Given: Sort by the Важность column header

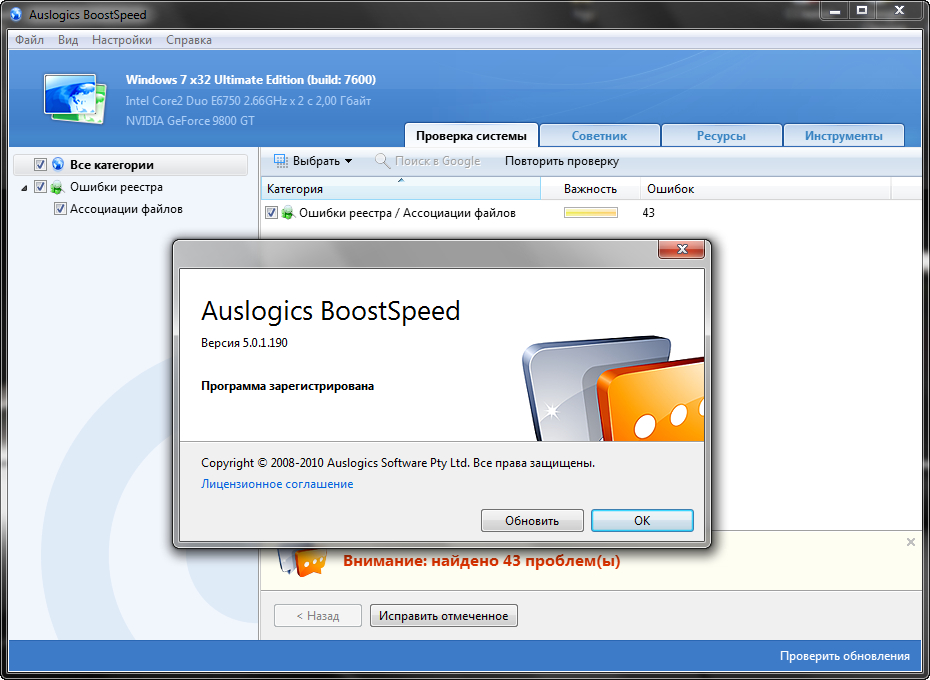Looking at the screenshot, I should pyautogui.click(x=590, y=189).
